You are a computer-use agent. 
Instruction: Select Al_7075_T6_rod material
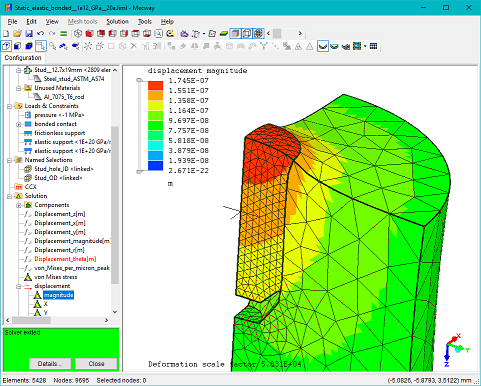click(x=64, y=97)
